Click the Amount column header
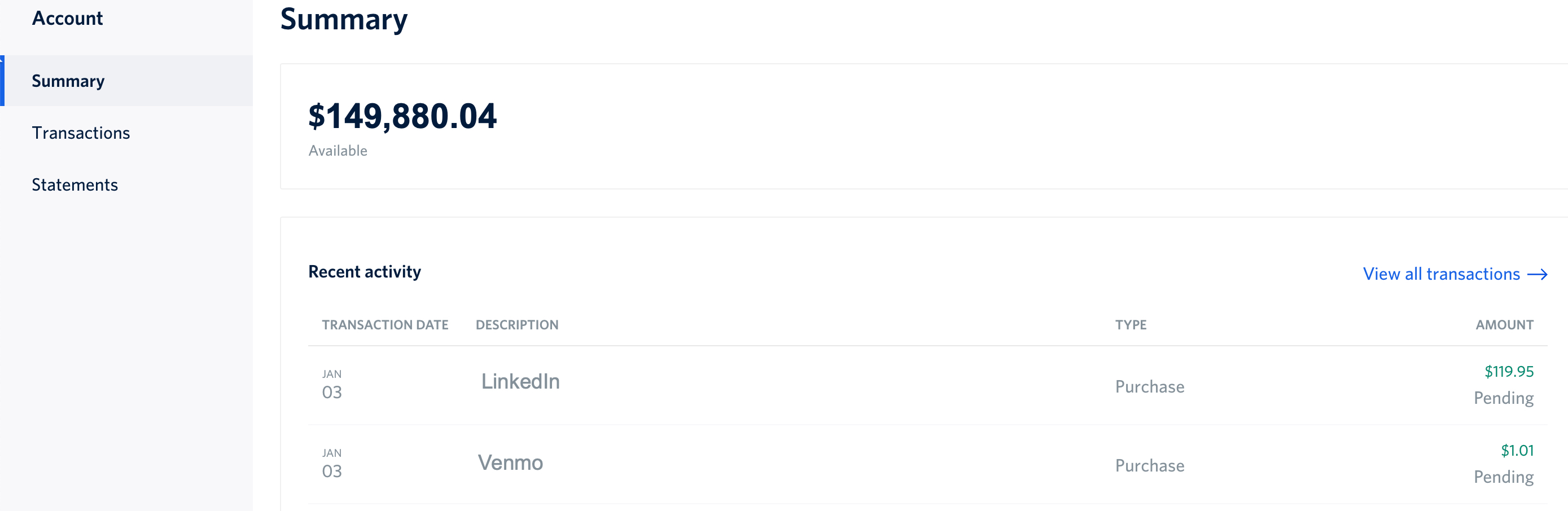The width and height of the screenshot is (1568, 511). 1504,325
